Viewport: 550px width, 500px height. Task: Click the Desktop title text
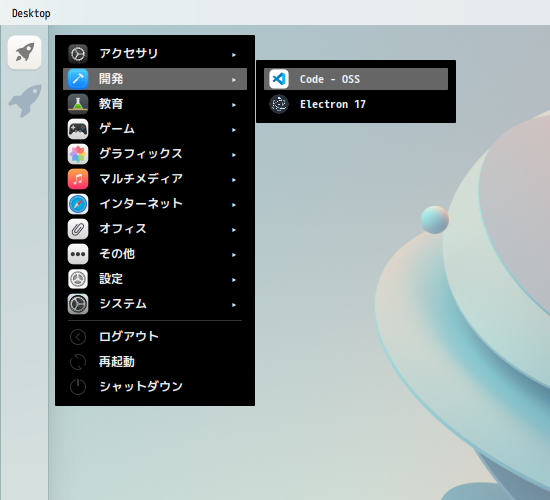coord(31,13)
